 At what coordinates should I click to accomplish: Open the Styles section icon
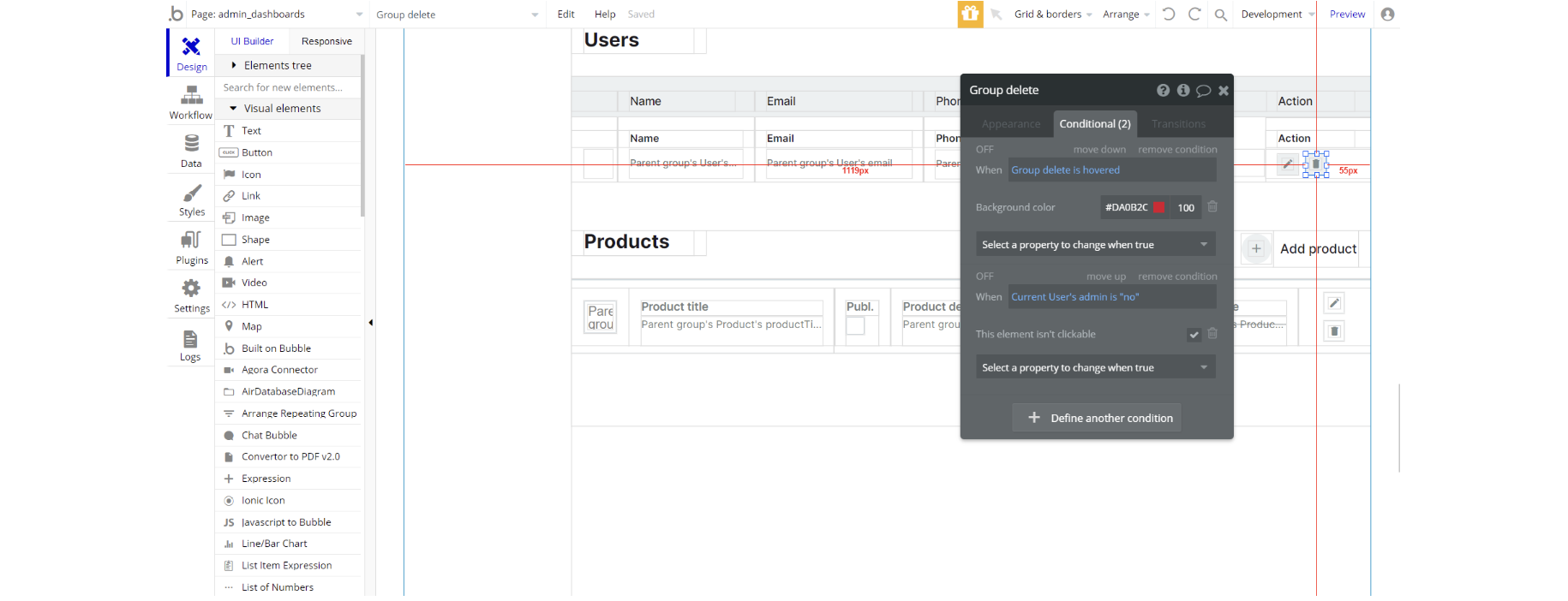(191, 199)
